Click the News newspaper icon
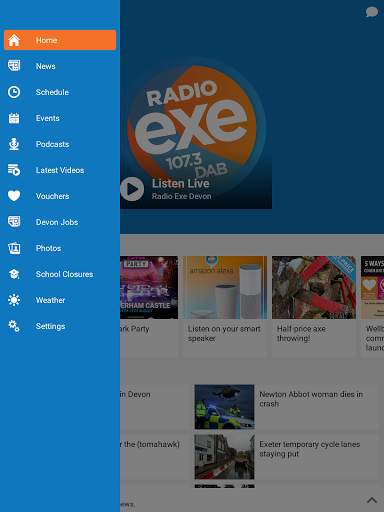 pyautogui.click(x=14, y=66)
